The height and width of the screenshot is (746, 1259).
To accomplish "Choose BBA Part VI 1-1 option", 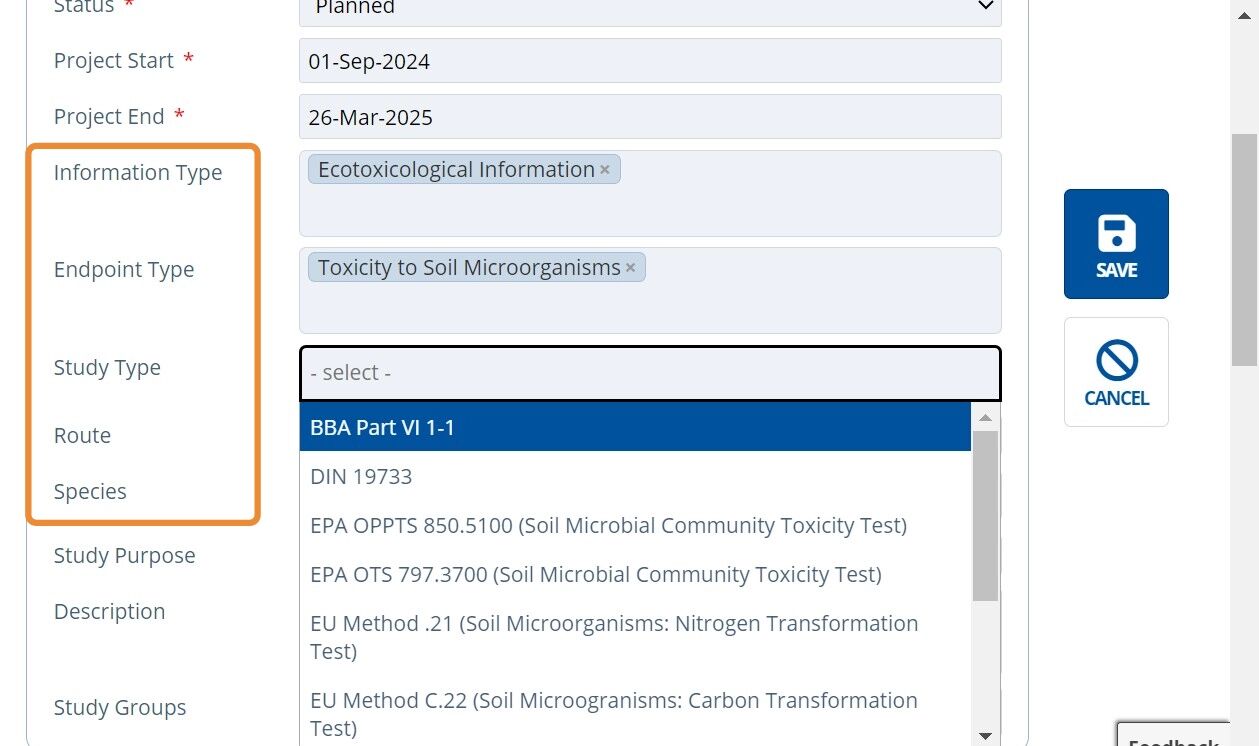I will click(635, 427).
